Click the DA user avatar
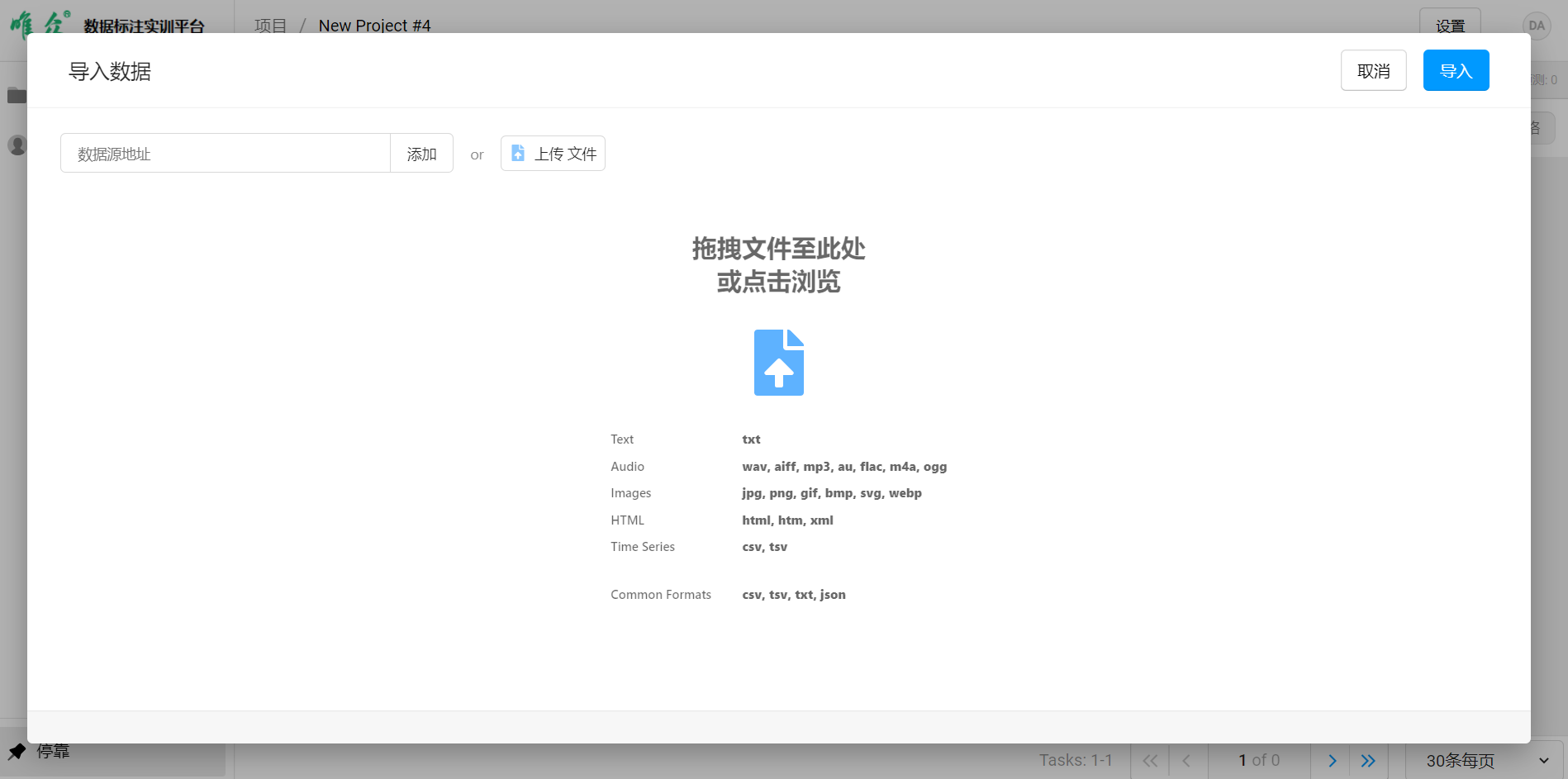The width and height of the screenshot is (1568, 779). tap(1536, 25)
